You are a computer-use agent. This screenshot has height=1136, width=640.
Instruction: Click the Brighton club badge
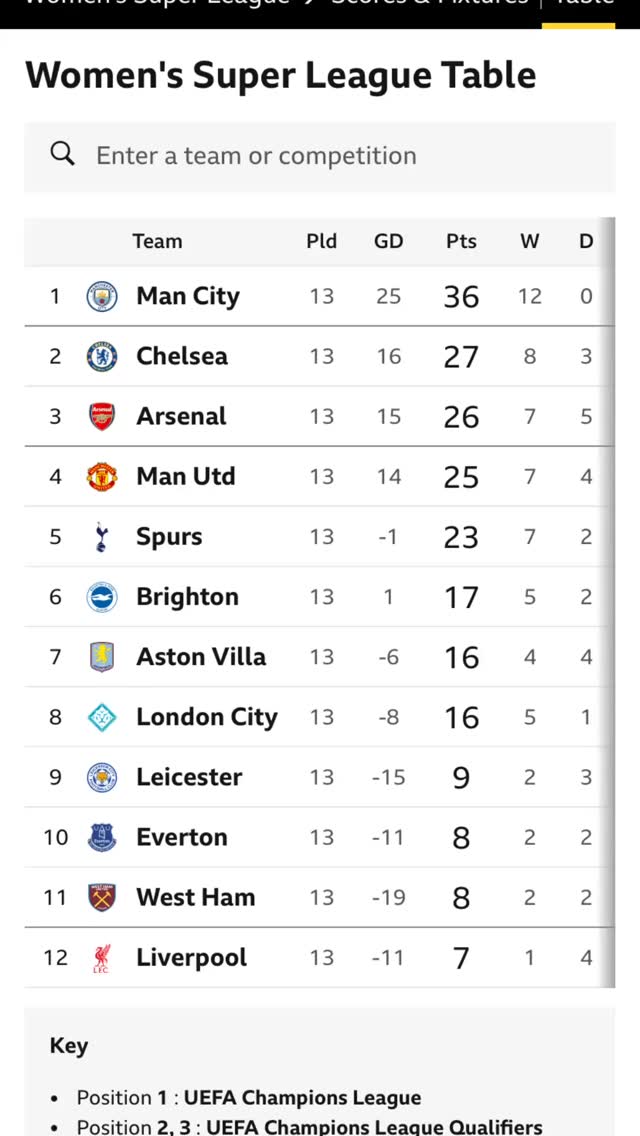click(101, 596)
